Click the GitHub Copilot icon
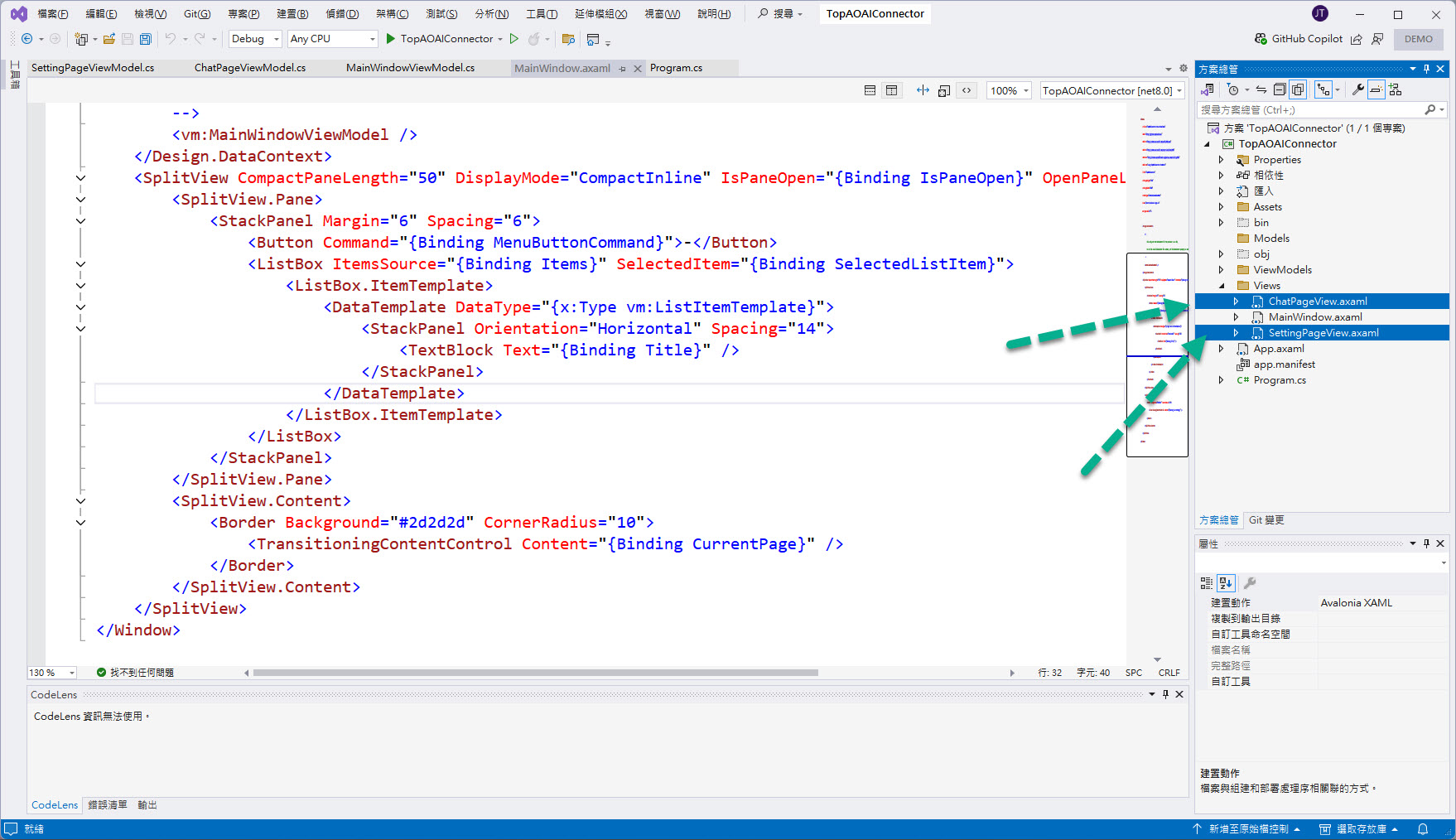Viewport: 1456px width, 840px height. point(1261,39)
